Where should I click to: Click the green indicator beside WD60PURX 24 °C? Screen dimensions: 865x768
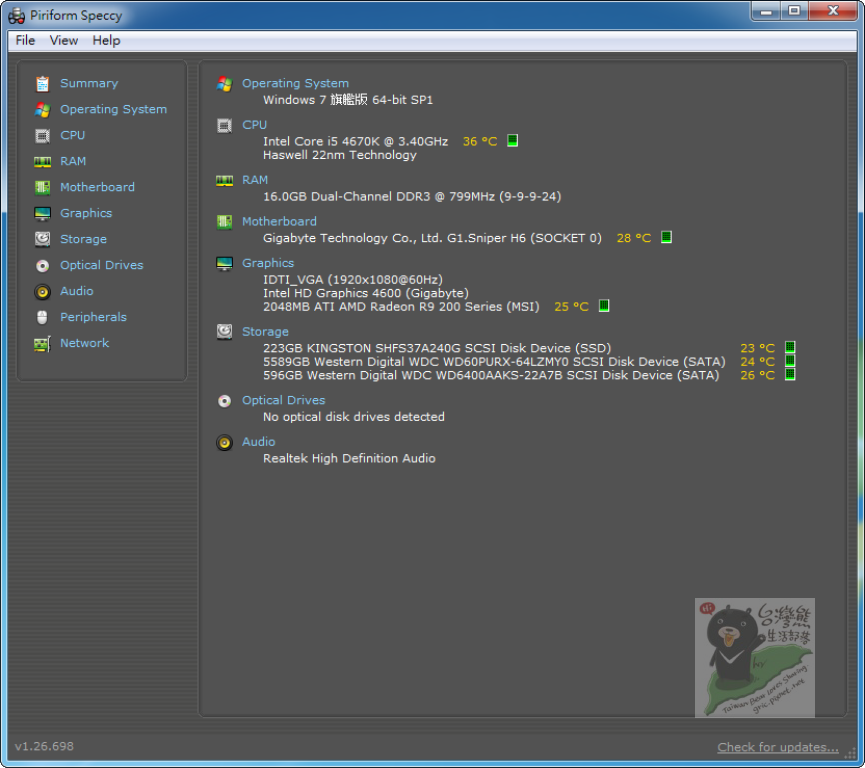790,361
